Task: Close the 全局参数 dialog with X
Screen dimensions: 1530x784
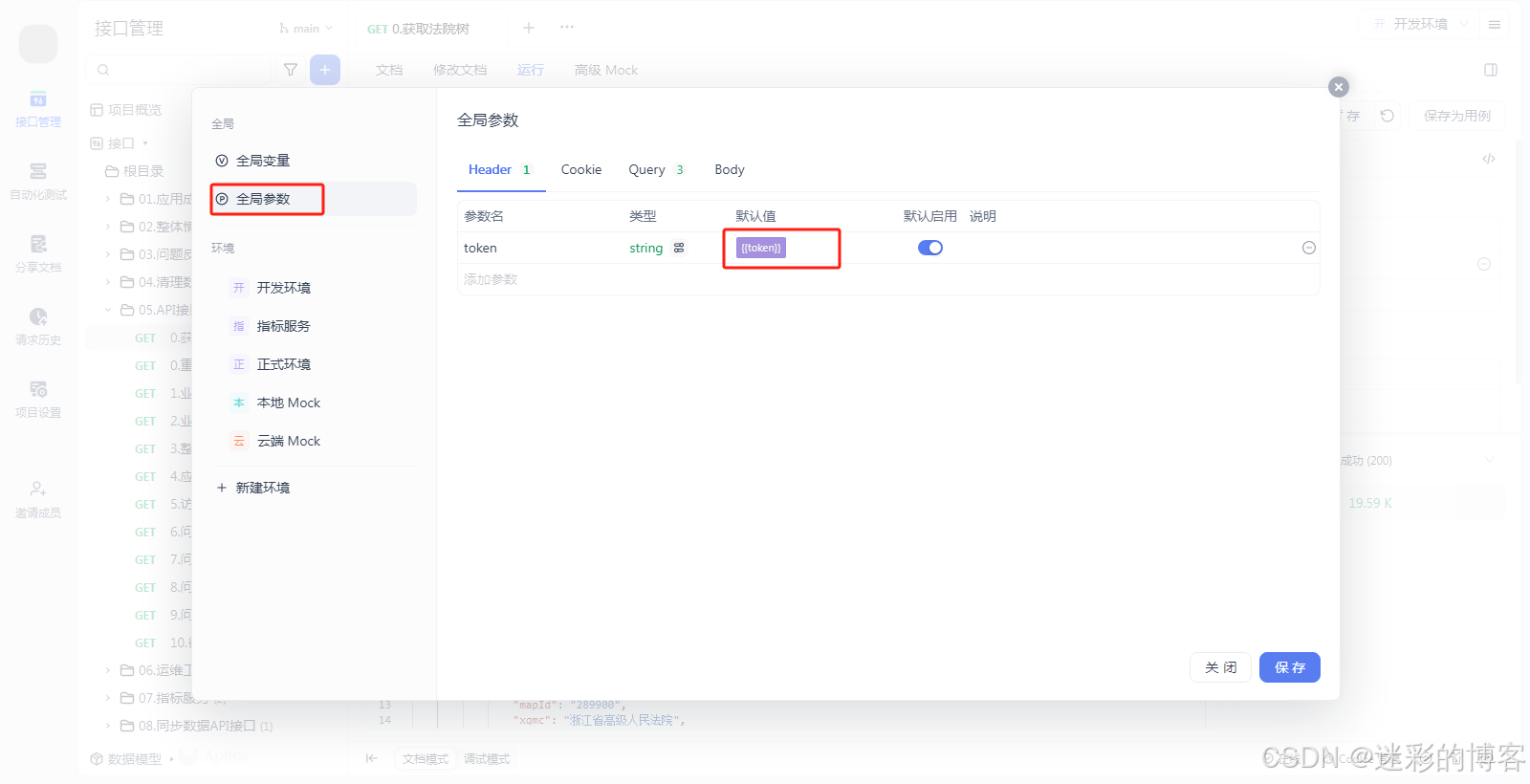Action: [1339, 87]
